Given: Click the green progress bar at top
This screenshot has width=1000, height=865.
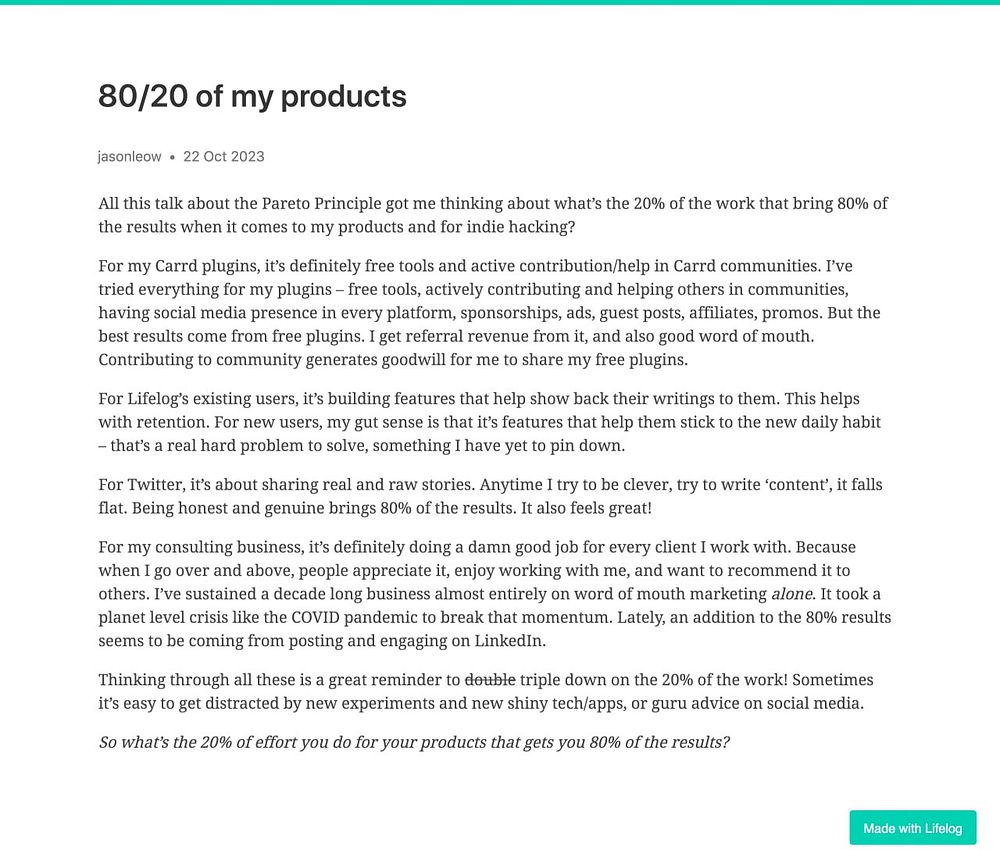Looking at the screenshot, I should click(x=500, y=2).
